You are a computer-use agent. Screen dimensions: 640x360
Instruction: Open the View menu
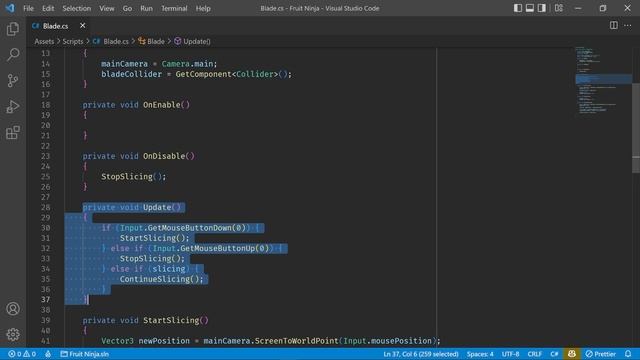pyautogui.click(x=107, y=8)
